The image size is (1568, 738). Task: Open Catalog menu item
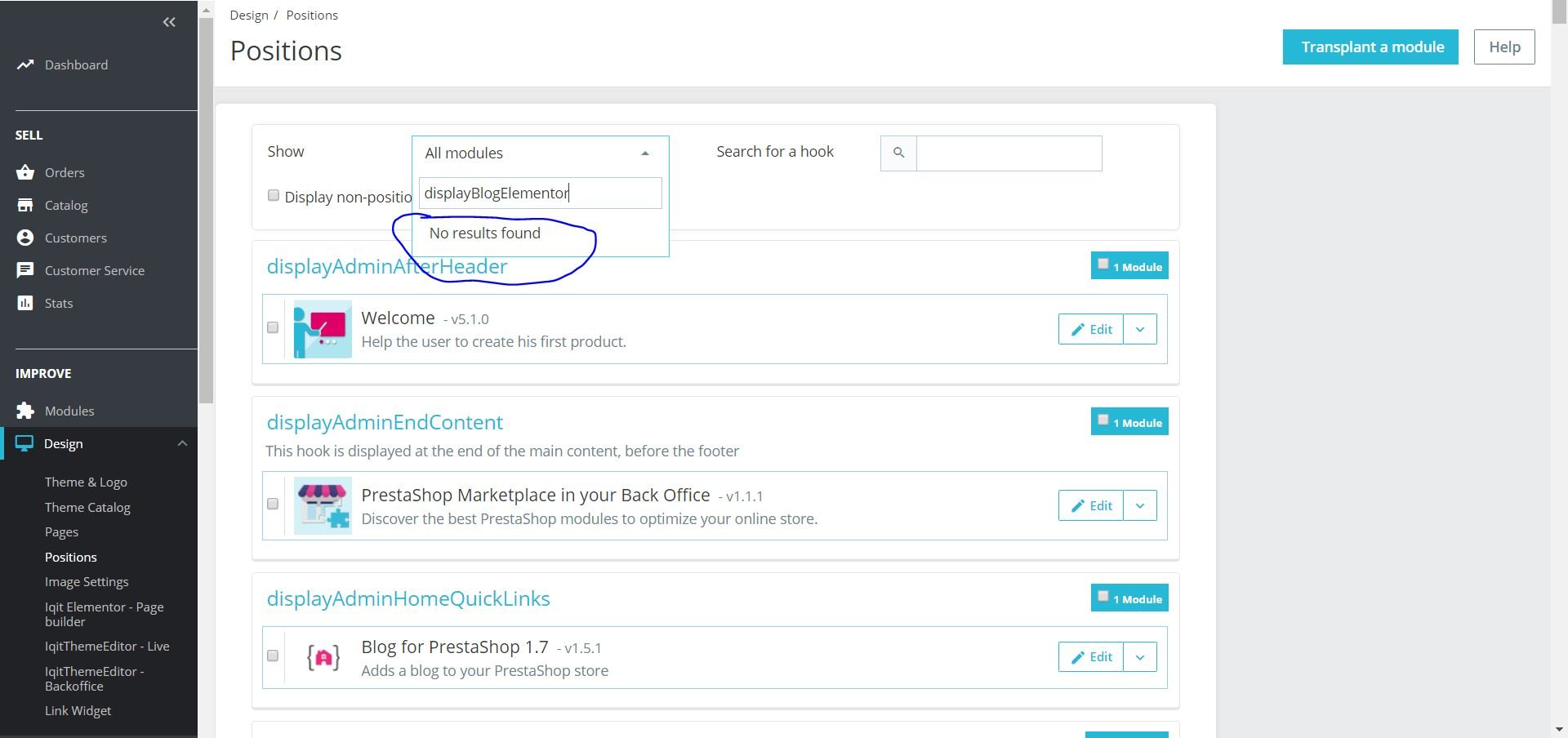click(66, 205)
